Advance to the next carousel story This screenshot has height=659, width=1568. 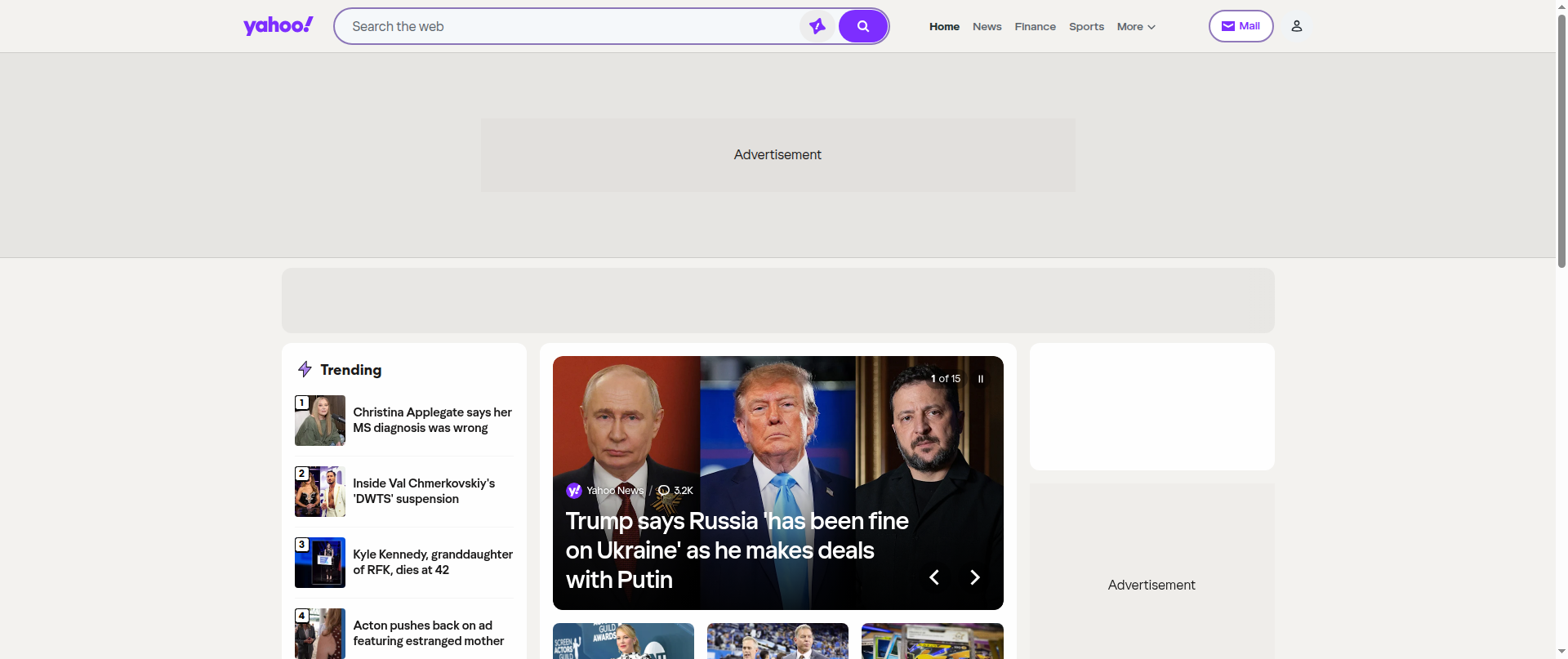(x=974, y=577)
